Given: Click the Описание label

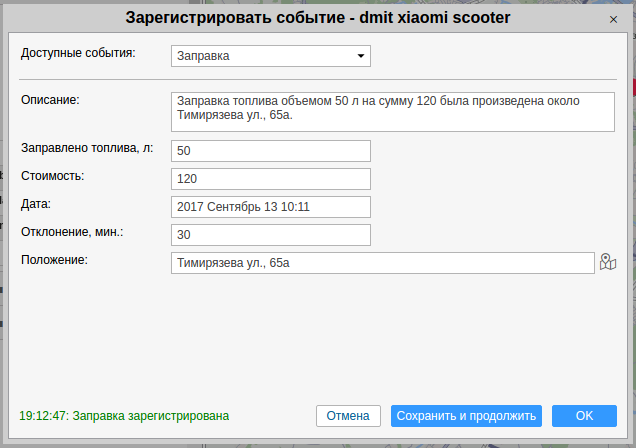Looking at the screenshot, I should [50, 98].
